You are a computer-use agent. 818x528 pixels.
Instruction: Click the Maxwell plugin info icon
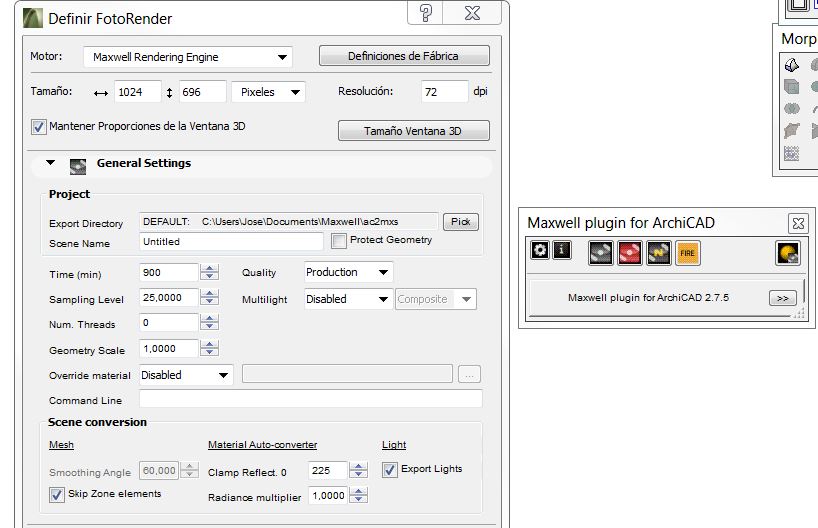point(562,250)
